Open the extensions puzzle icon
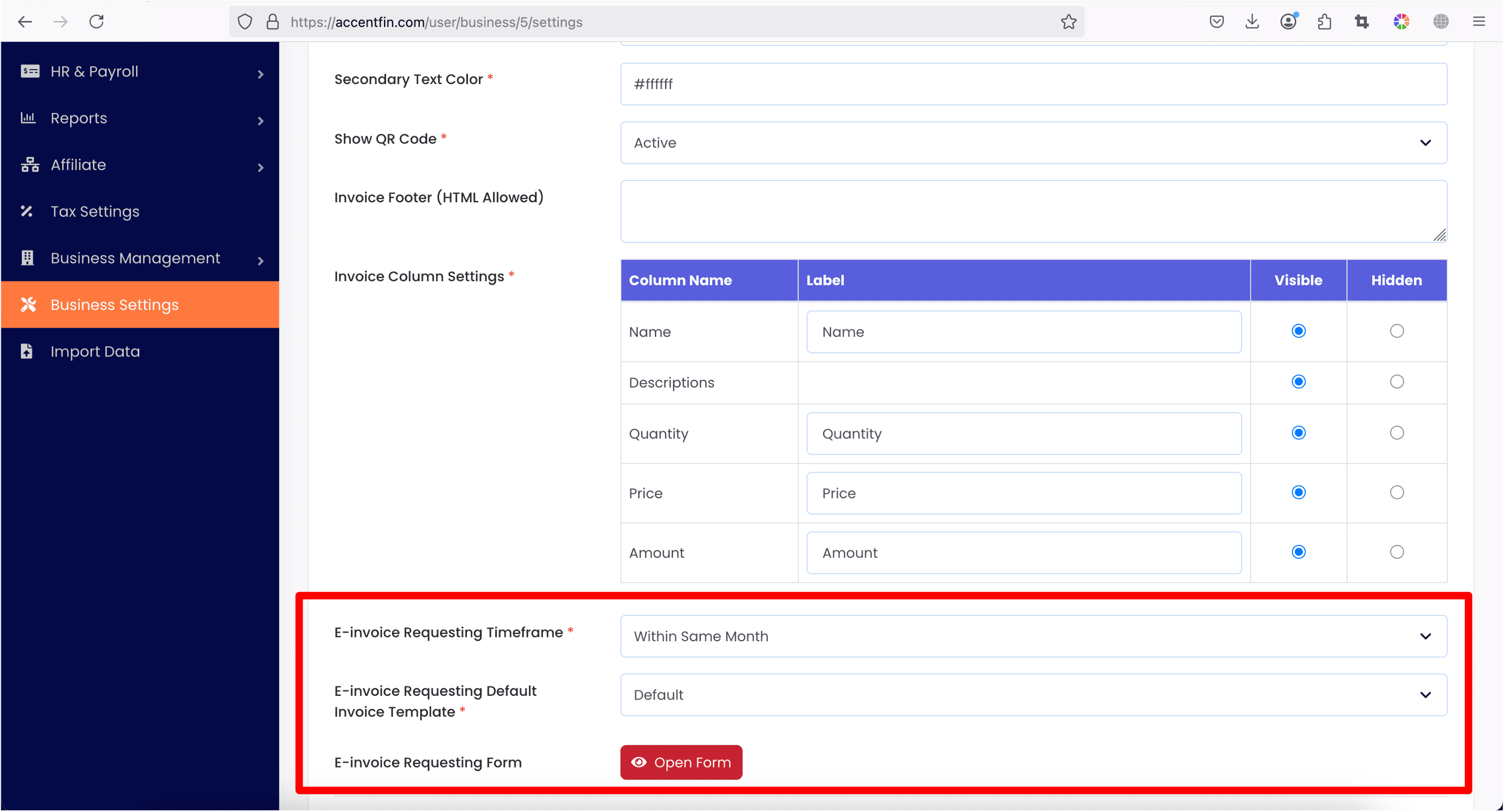The height and width of the screenshot is (812, 1504). click(1324, 21)
